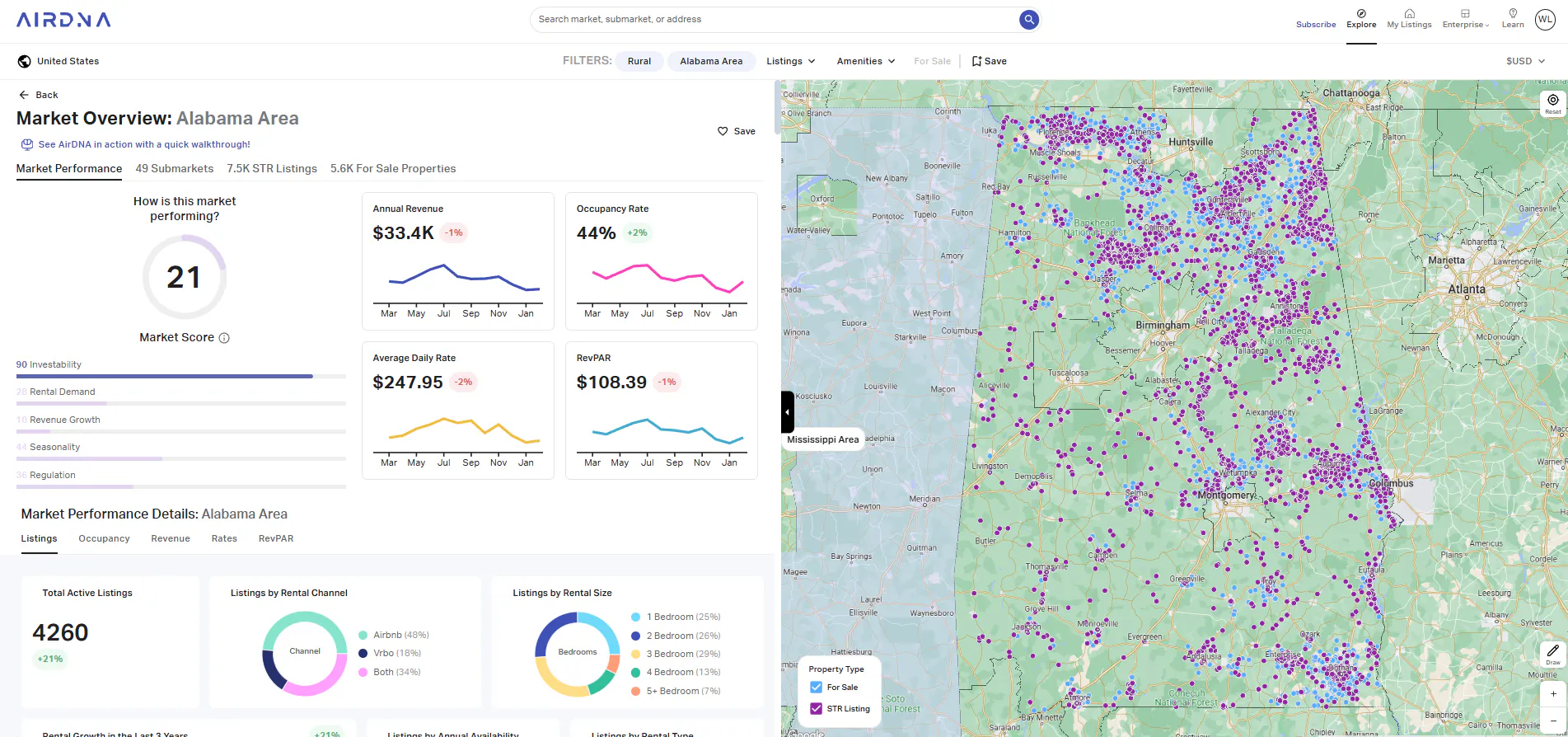The image size is (1568, 737).
Task: Expand the Amenities filter dropdown
Action: 866,61
